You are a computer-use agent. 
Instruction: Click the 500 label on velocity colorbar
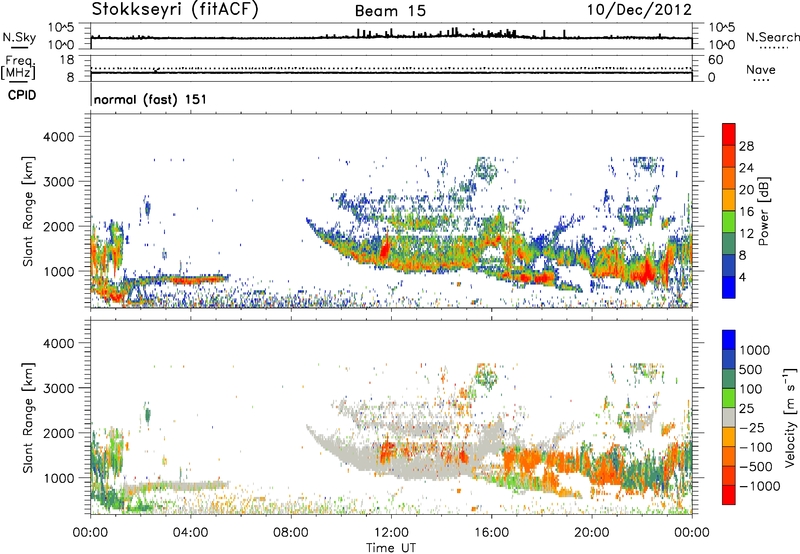click(751, 369)
